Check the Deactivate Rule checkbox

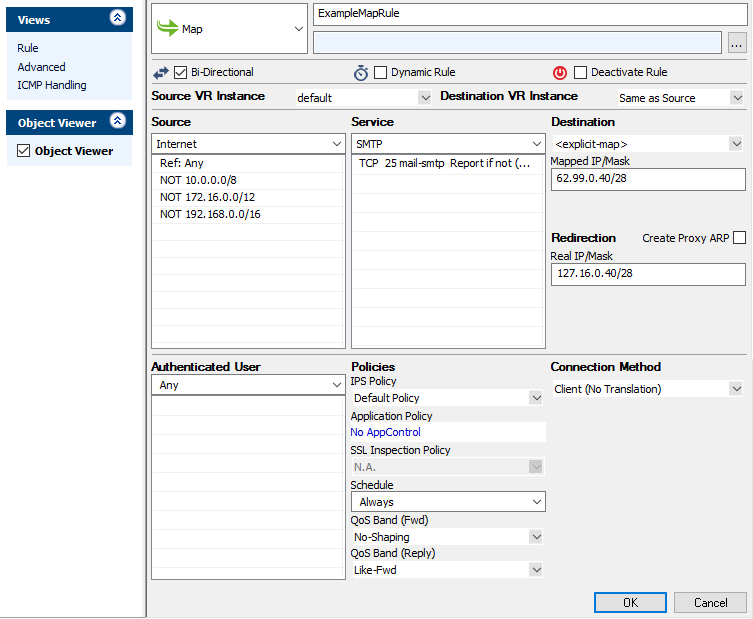(580, 73)
